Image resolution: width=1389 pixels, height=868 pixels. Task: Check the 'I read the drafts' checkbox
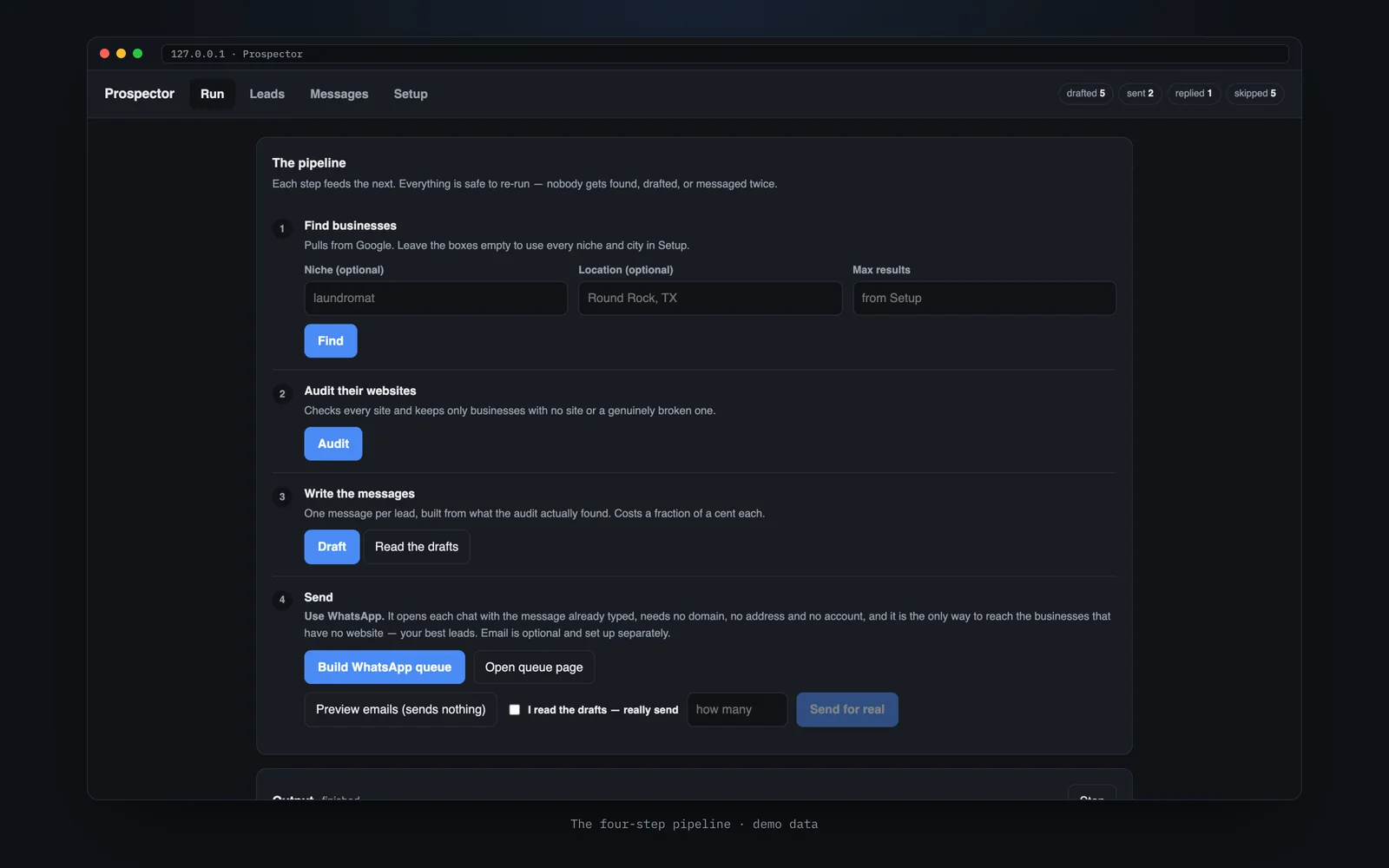pyautogui.click(x=515, y=710)
